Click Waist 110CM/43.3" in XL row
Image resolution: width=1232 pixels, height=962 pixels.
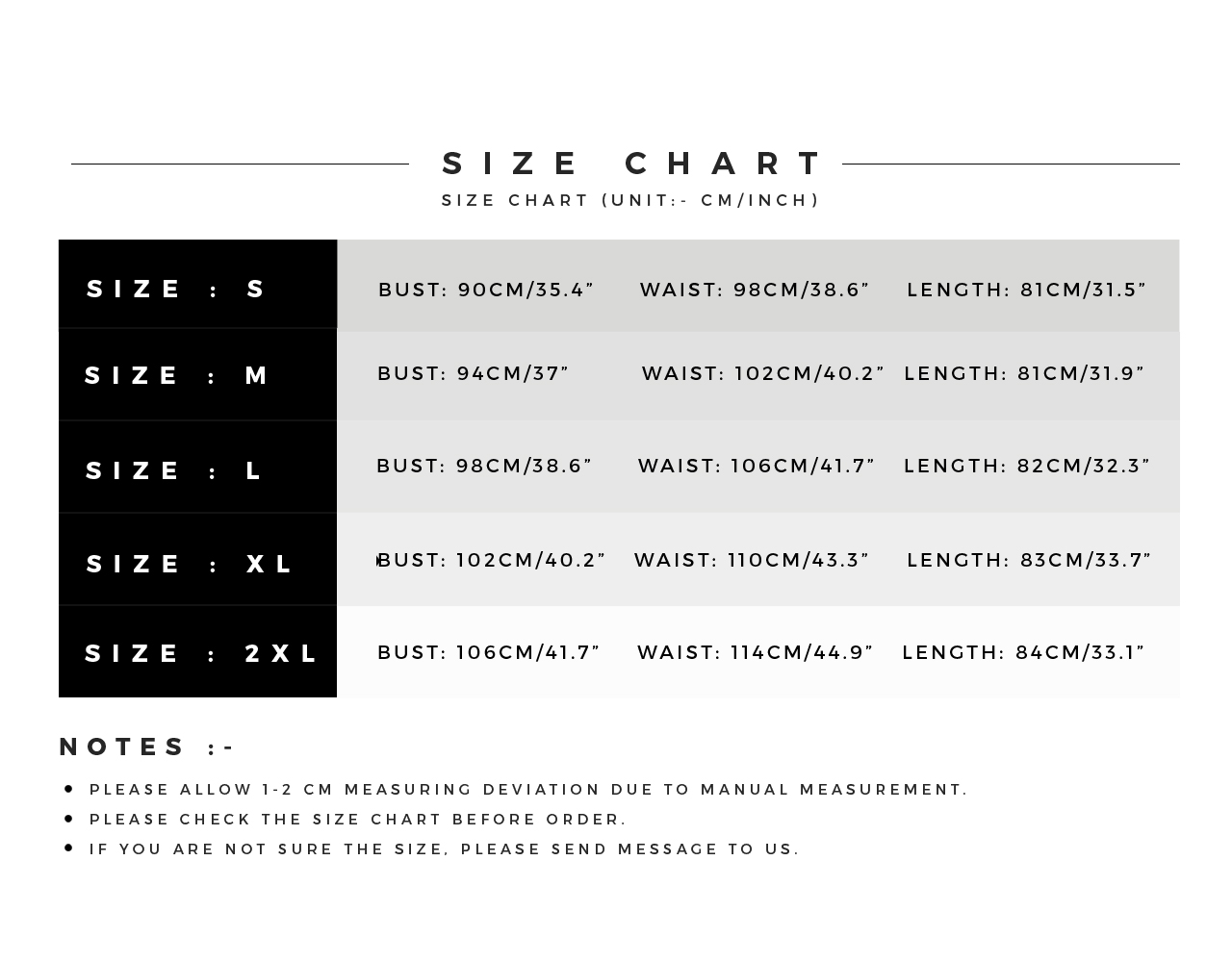point(752,560)
